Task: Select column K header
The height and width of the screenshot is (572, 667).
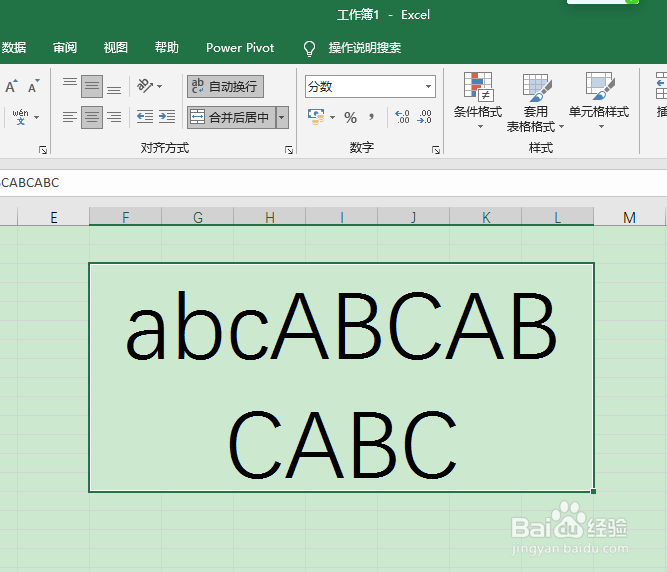Action: [485, 217]
